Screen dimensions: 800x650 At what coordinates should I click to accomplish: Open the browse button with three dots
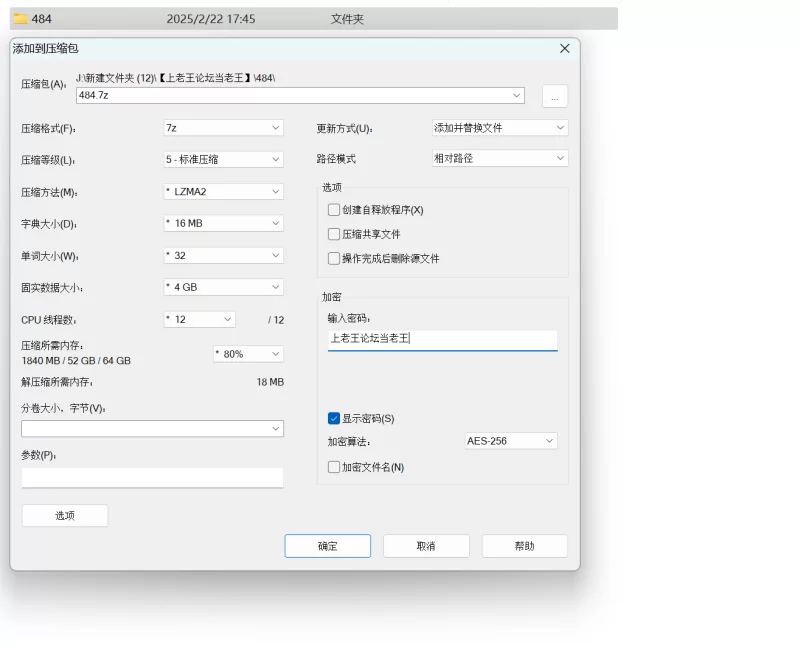coord(555,96)
